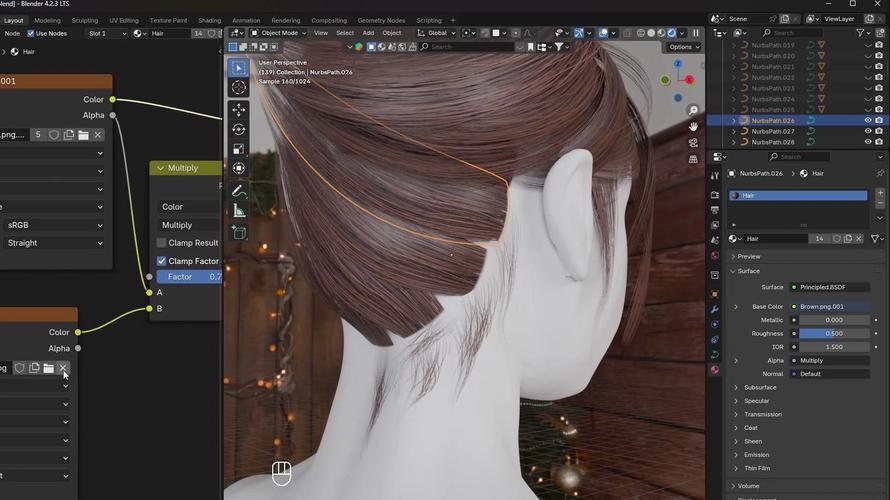The height and width of the screenshot is (500, 890).
Task: Click the Principled BSDF surface button
Action: click(x=830, y=287)
